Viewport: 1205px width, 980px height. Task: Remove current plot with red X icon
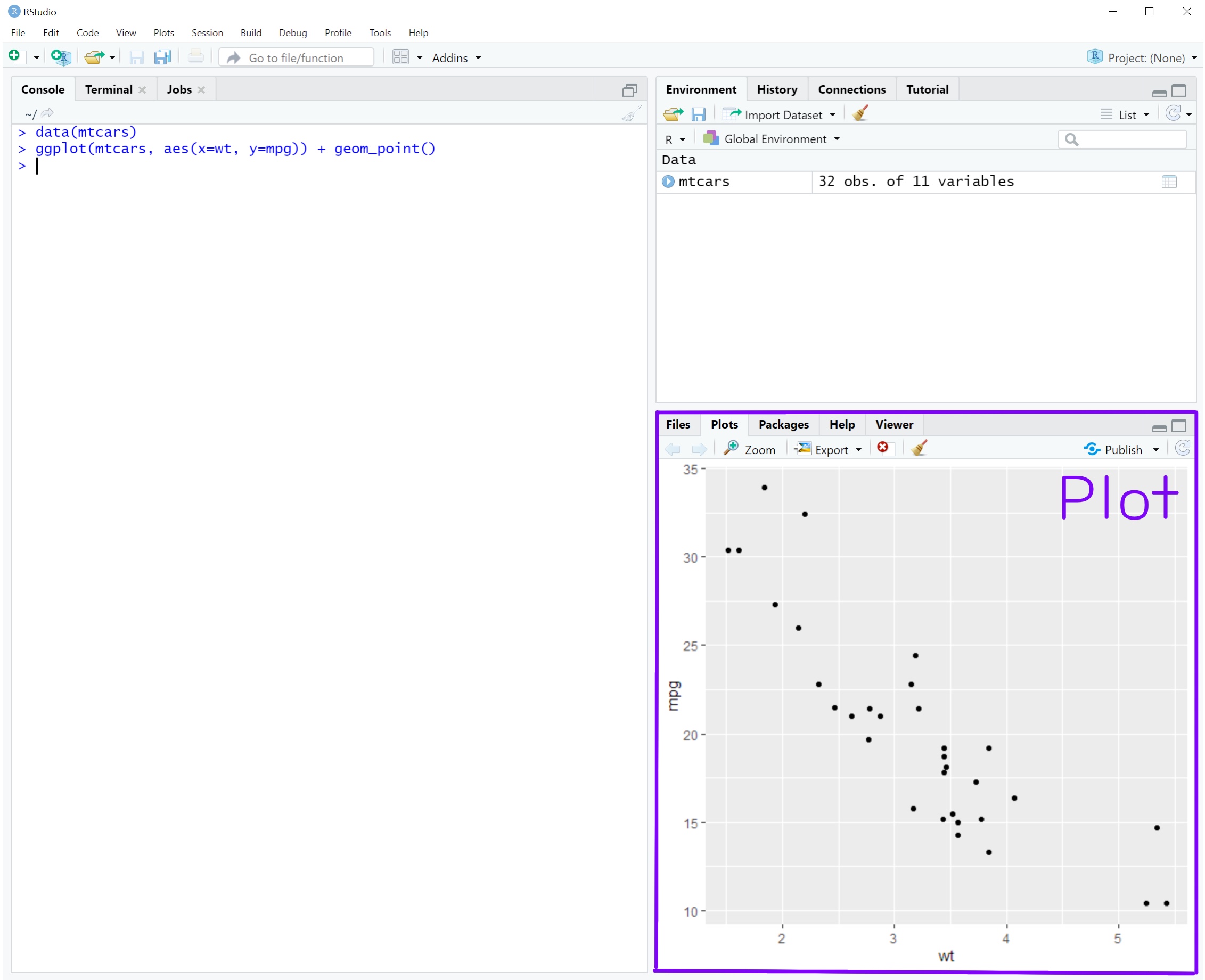click(882, 448)
